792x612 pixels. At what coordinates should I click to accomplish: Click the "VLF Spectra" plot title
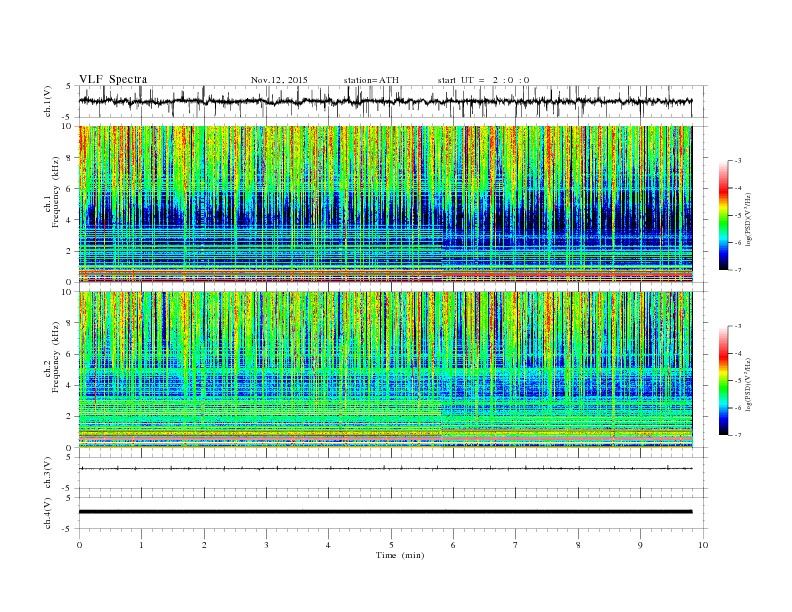pos(113,79)
